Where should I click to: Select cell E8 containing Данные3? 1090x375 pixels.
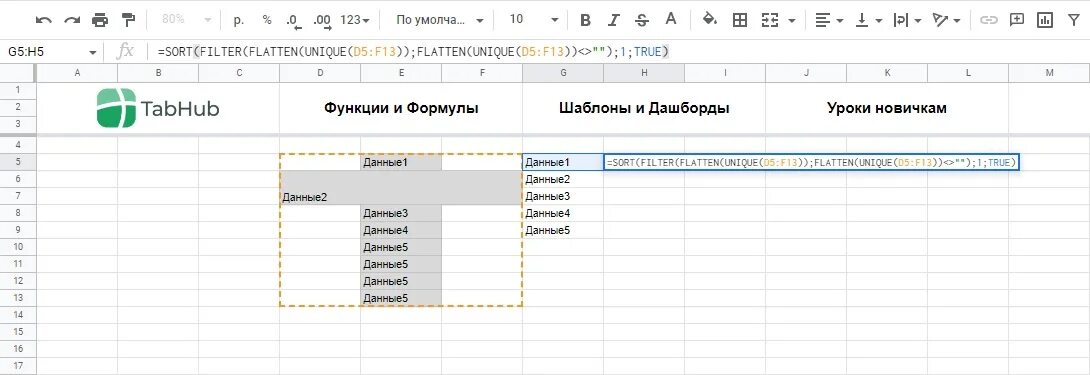pos(400,213)
